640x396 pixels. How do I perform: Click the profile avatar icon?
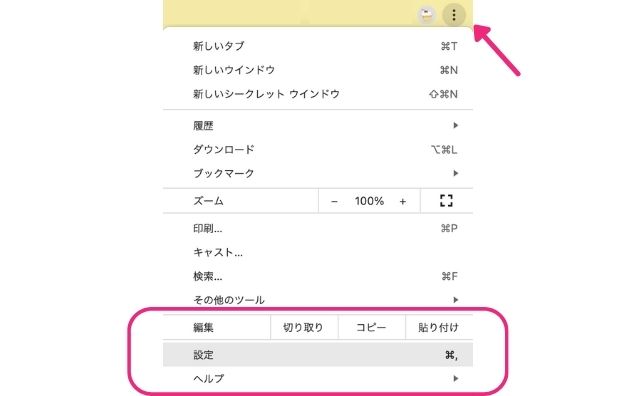427,16
